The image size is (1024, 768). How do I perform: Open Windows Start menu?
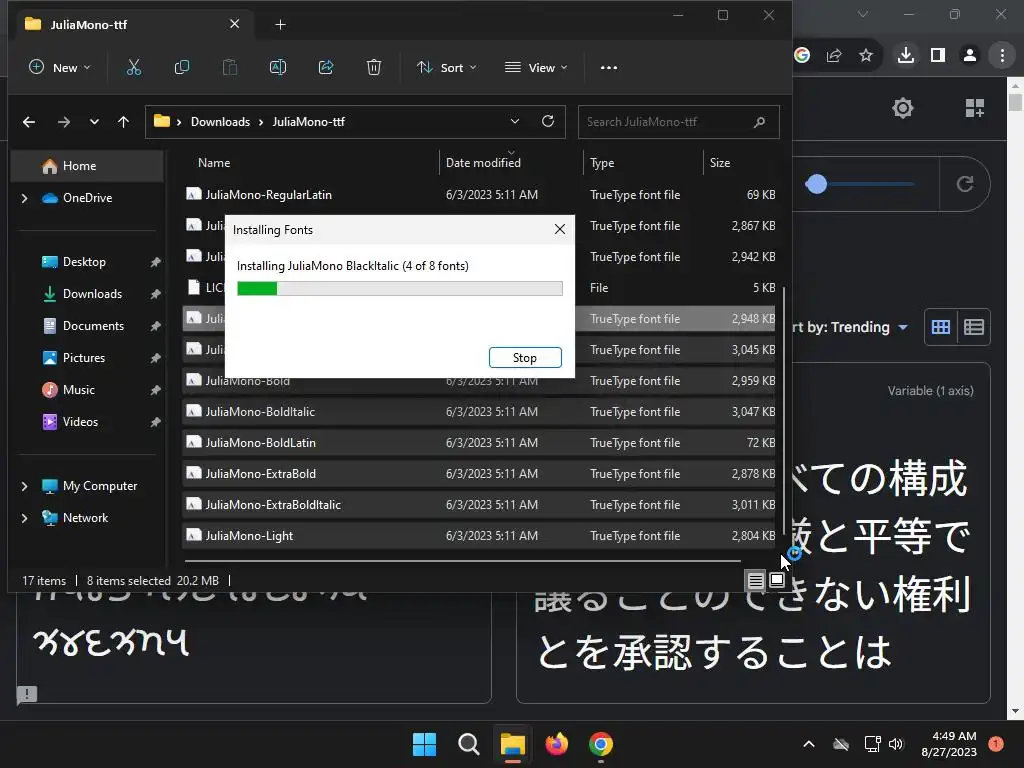[x=424, y=744]
